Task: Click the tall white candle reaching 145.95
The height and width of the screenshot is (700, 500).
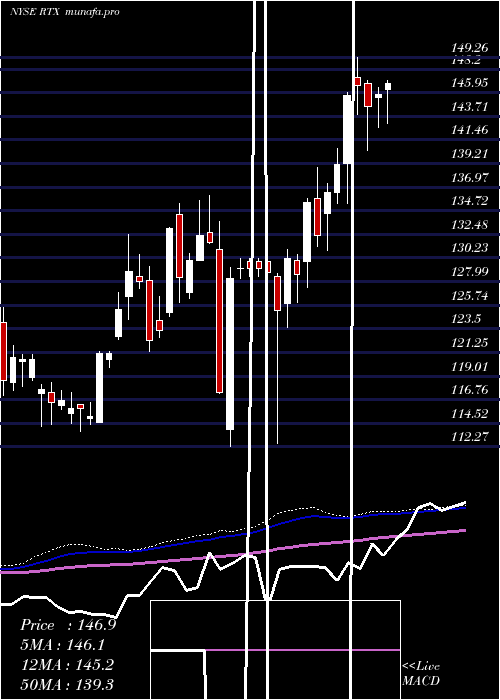Action: (348, 129)
